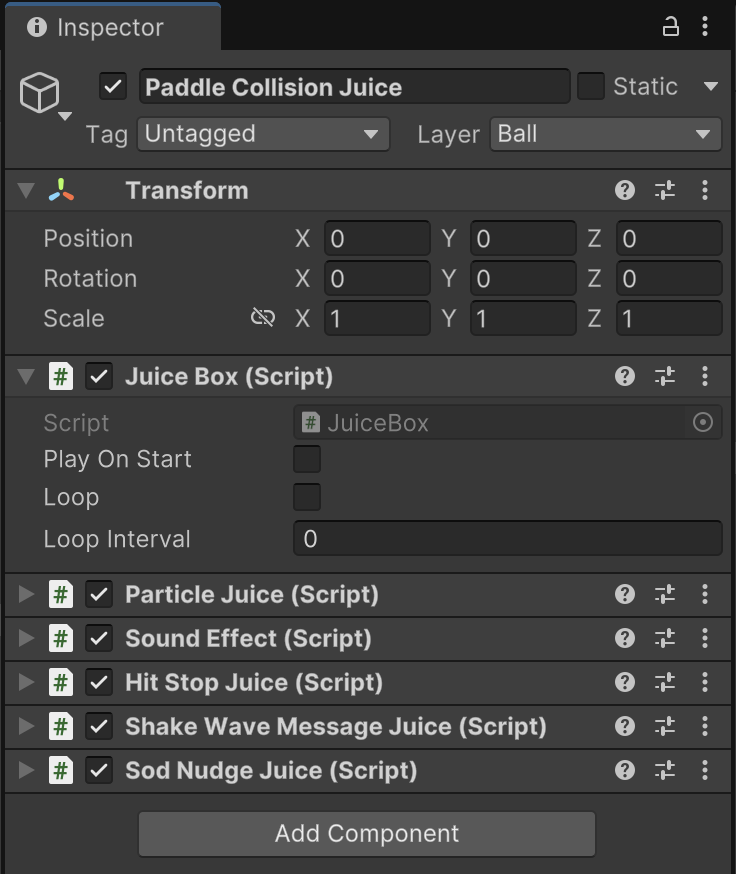Collapse the Transform component foldout
The width and height of the screenshot is (736, 874).
pyautogui.click(x=26, y=190)
